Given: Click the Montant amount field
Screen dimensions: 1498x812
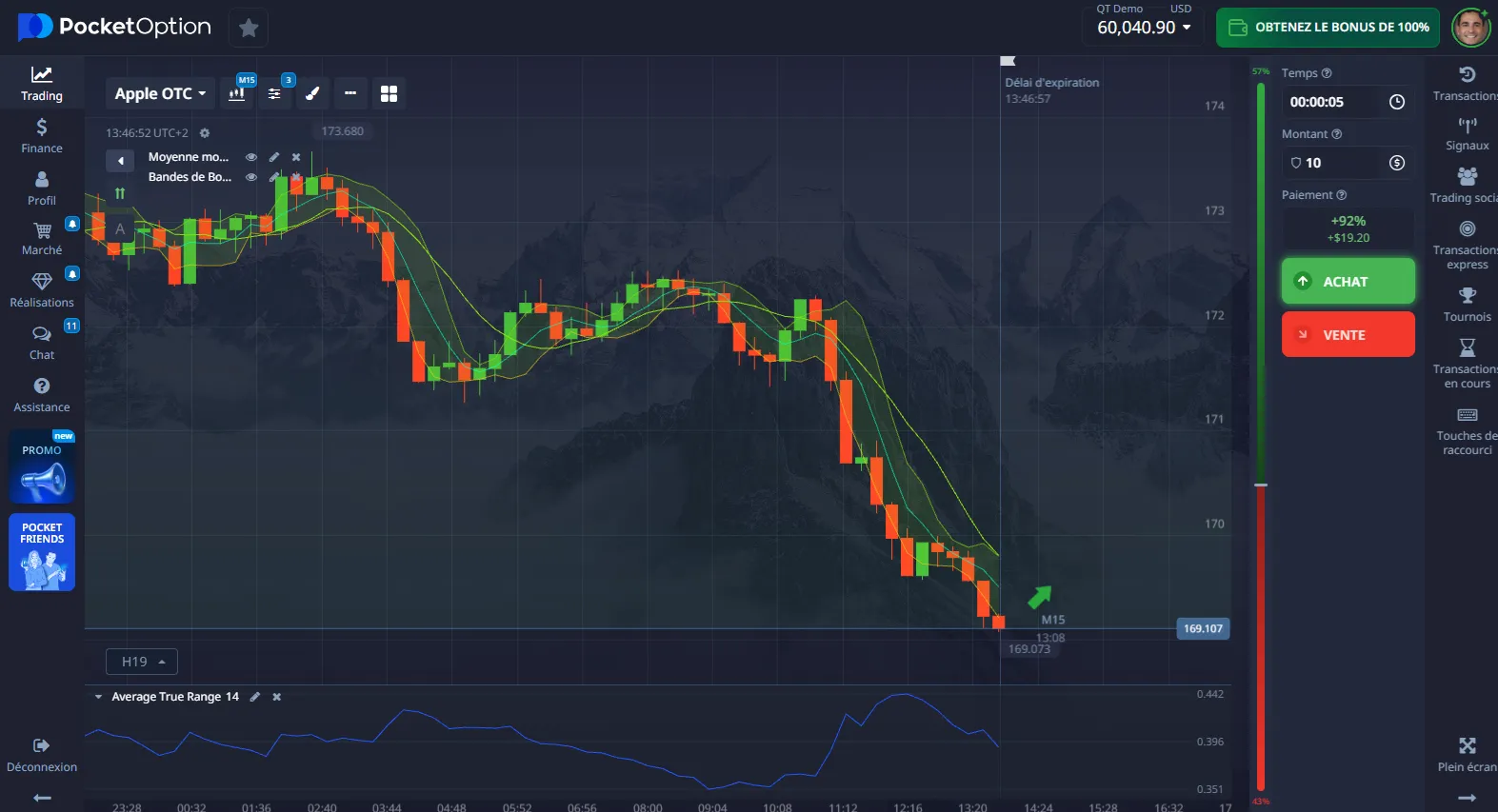Looking at the screenshot, I should coord(1328,163).
